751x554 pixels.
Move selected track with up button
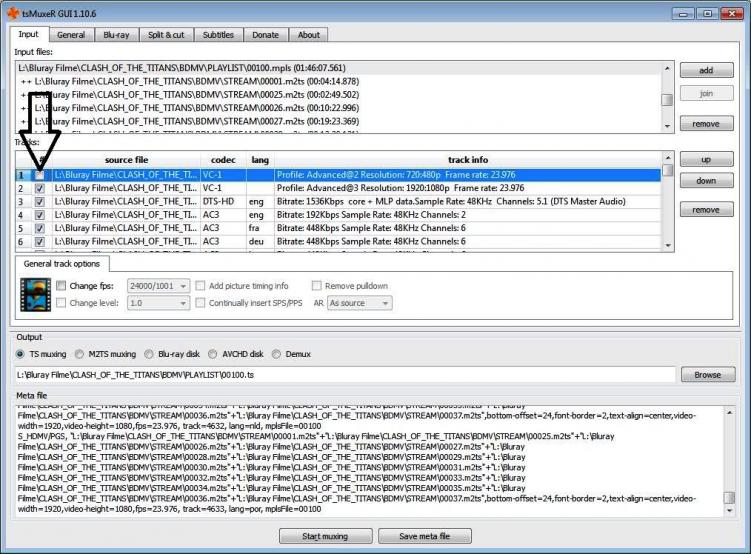point(706,160)
